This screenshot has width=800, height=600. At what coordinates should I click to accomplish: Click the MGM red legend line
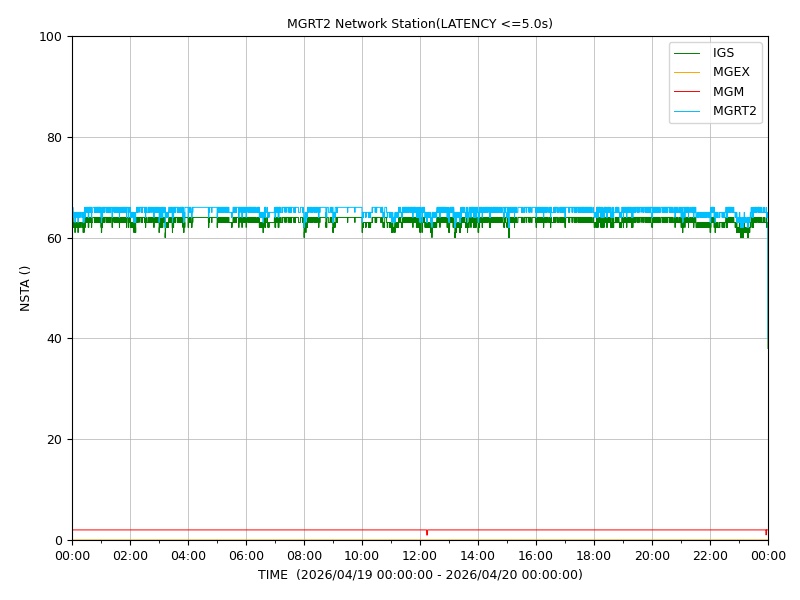point(687,92)
